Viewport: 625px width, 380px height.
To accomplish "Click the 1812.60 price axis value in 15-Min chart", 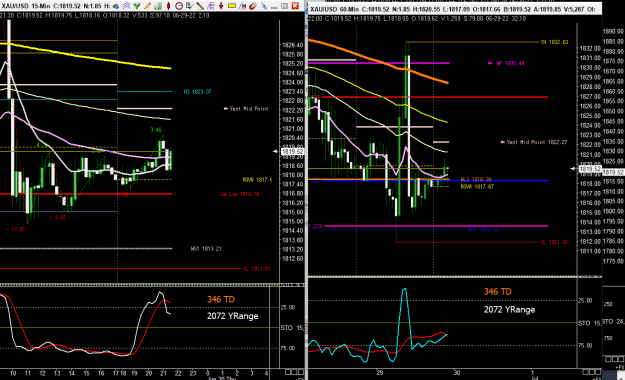I will point(293,258).
